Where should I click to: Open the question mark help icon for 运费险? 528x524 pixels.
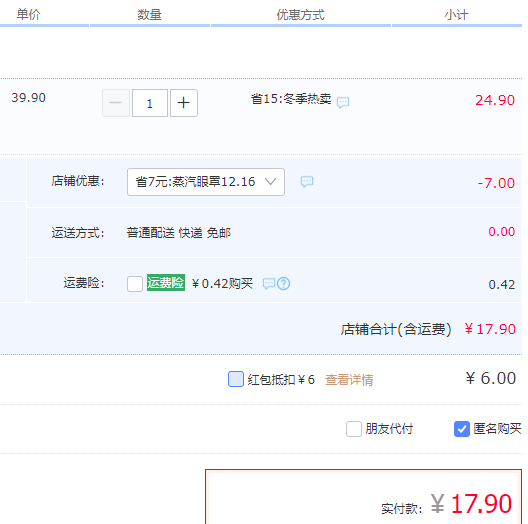coord(284,284)
